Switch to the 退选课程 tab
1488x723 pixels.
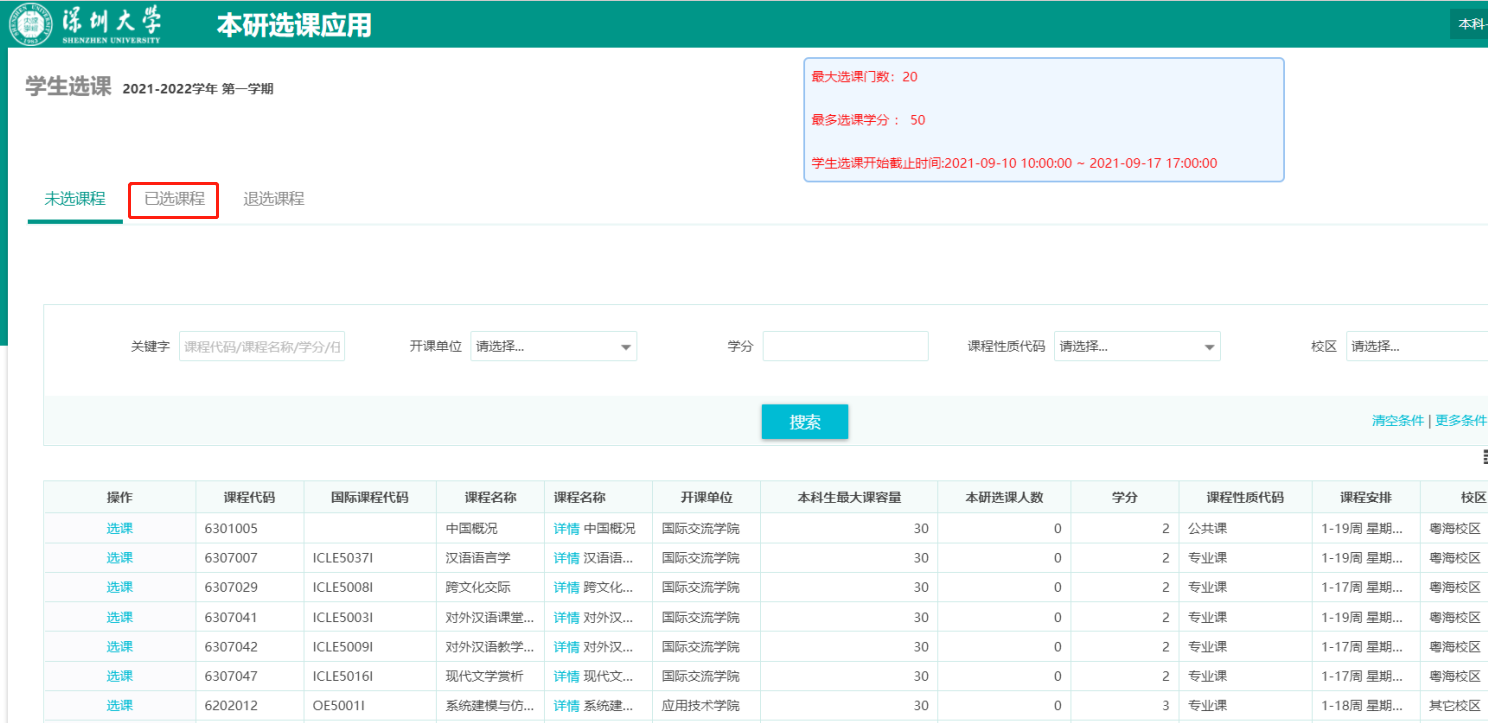pyautogui.click(x=273, y=199)
